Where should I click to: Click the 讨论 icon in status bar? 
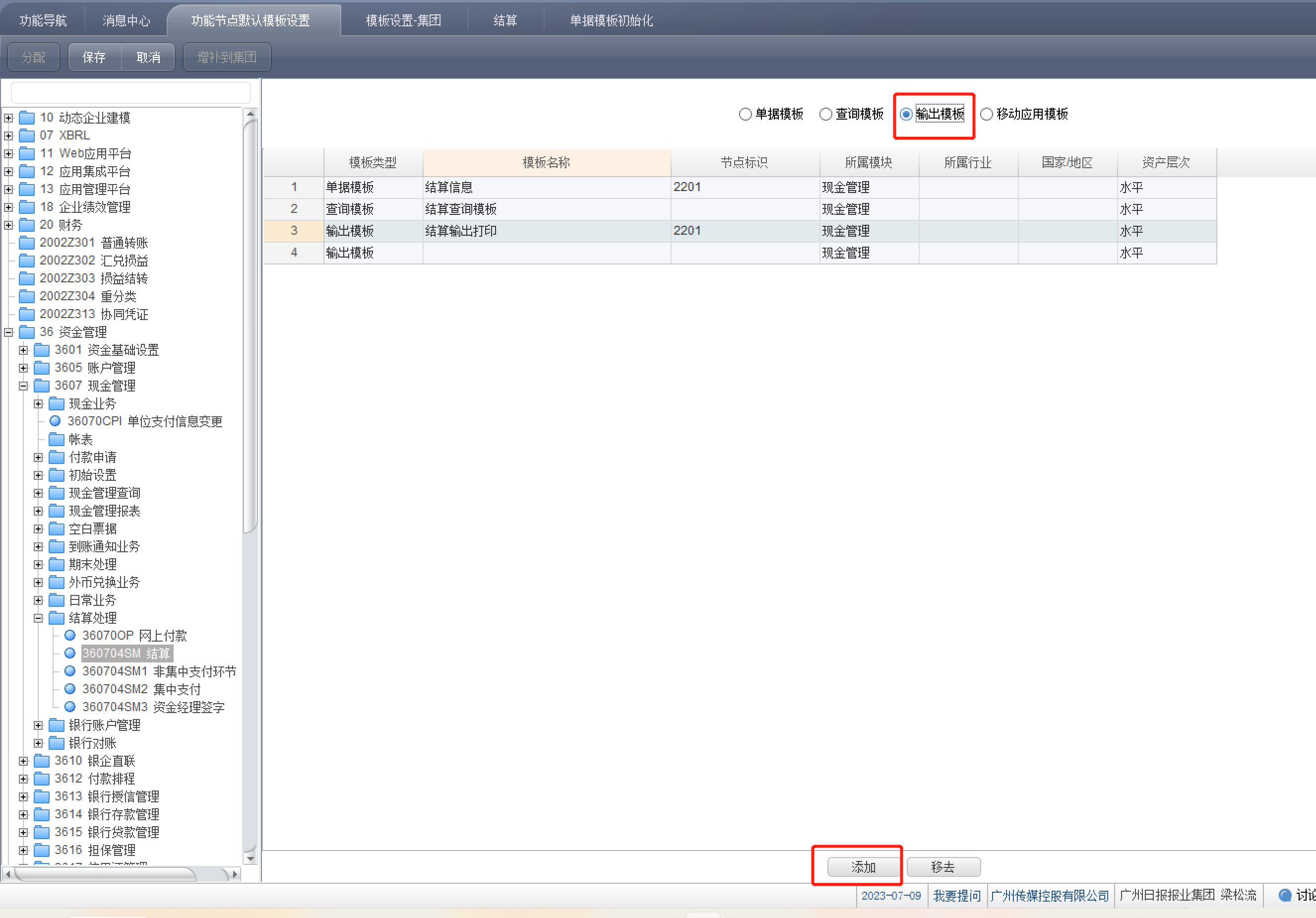(1284, 895)
